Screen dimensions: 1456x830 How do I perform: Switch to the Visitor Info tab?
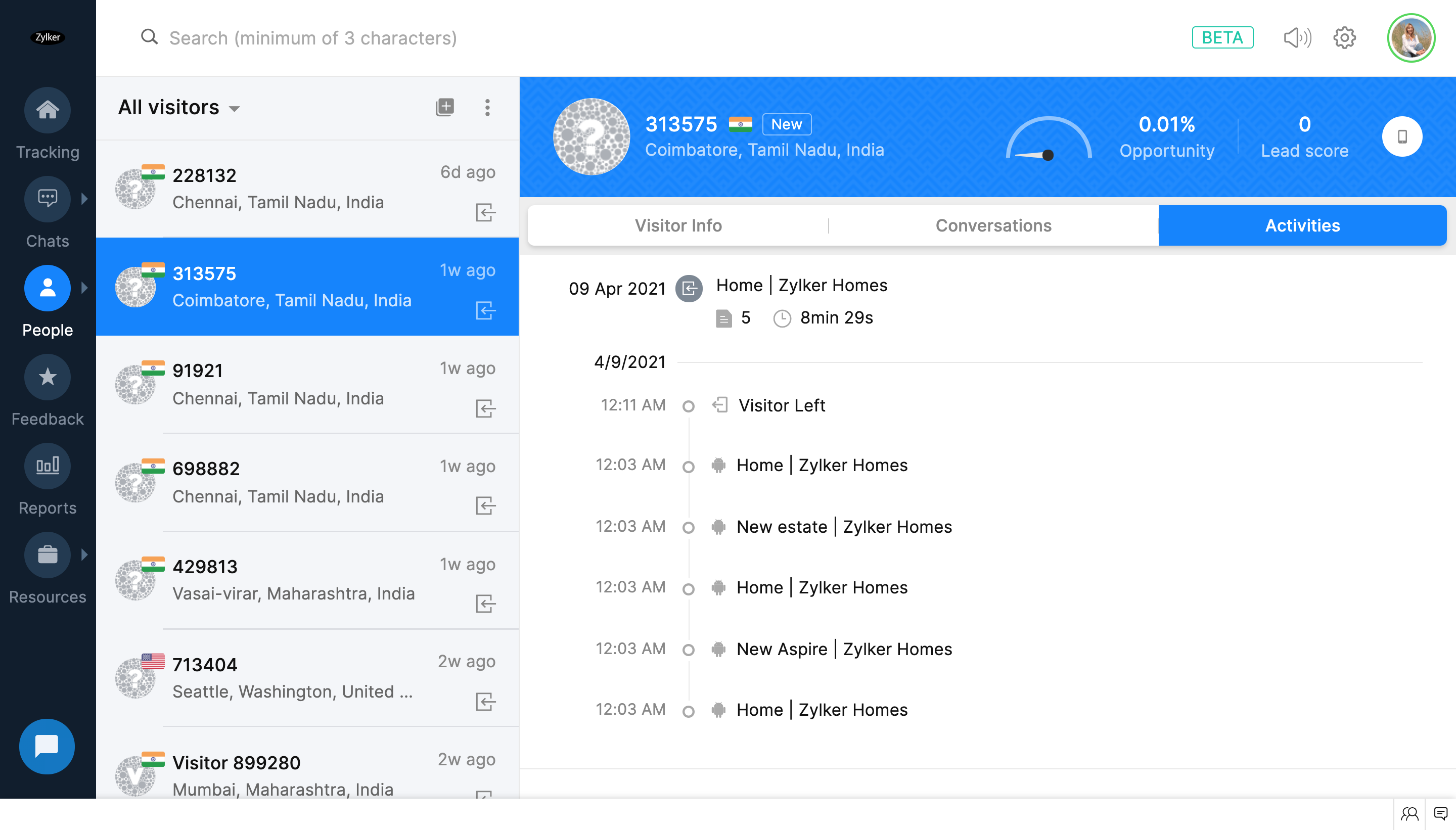tap(678, 225)
